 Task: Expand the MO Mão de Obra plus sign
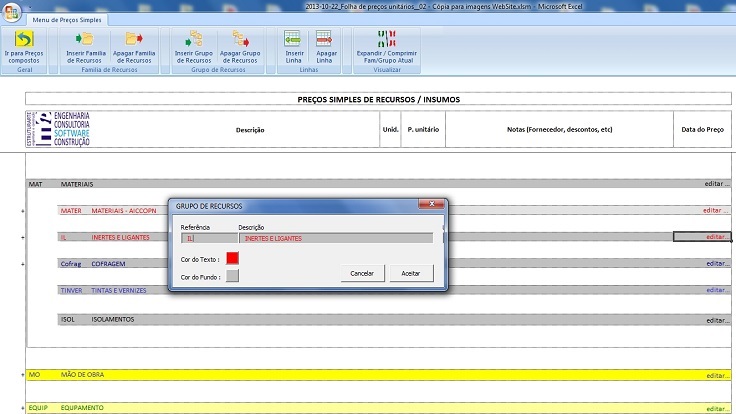tap(22, 375)
